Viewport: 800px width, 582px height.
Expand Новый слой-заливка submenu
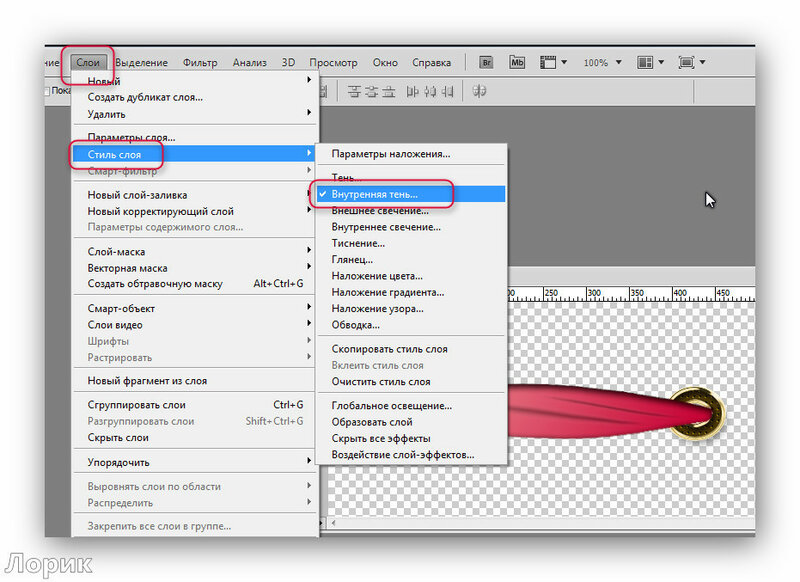[194, 194]
